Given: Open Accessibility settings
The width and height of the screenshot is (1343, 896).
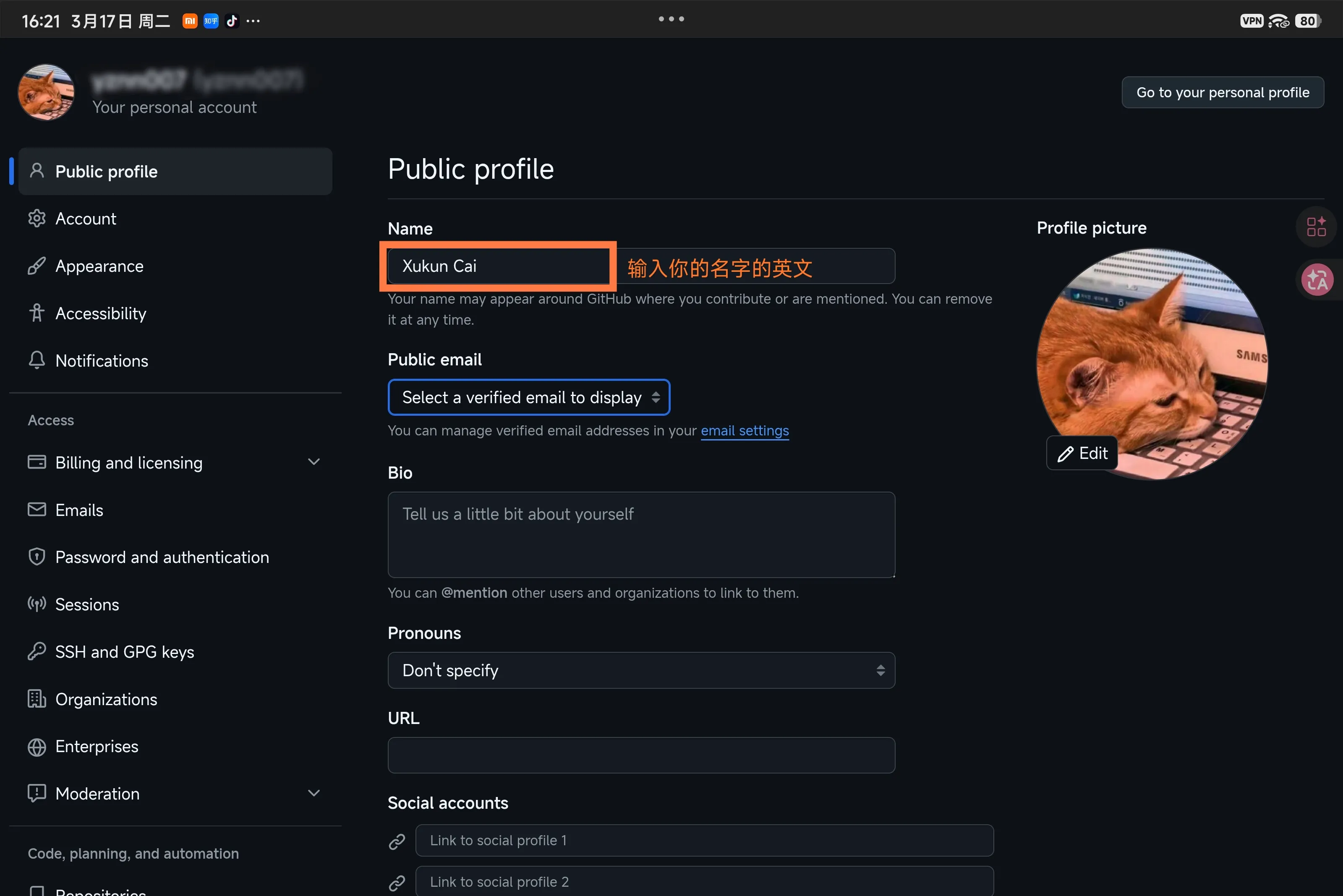Looking at the screenshot, I should pyautogui.click(x=101, y=313).
